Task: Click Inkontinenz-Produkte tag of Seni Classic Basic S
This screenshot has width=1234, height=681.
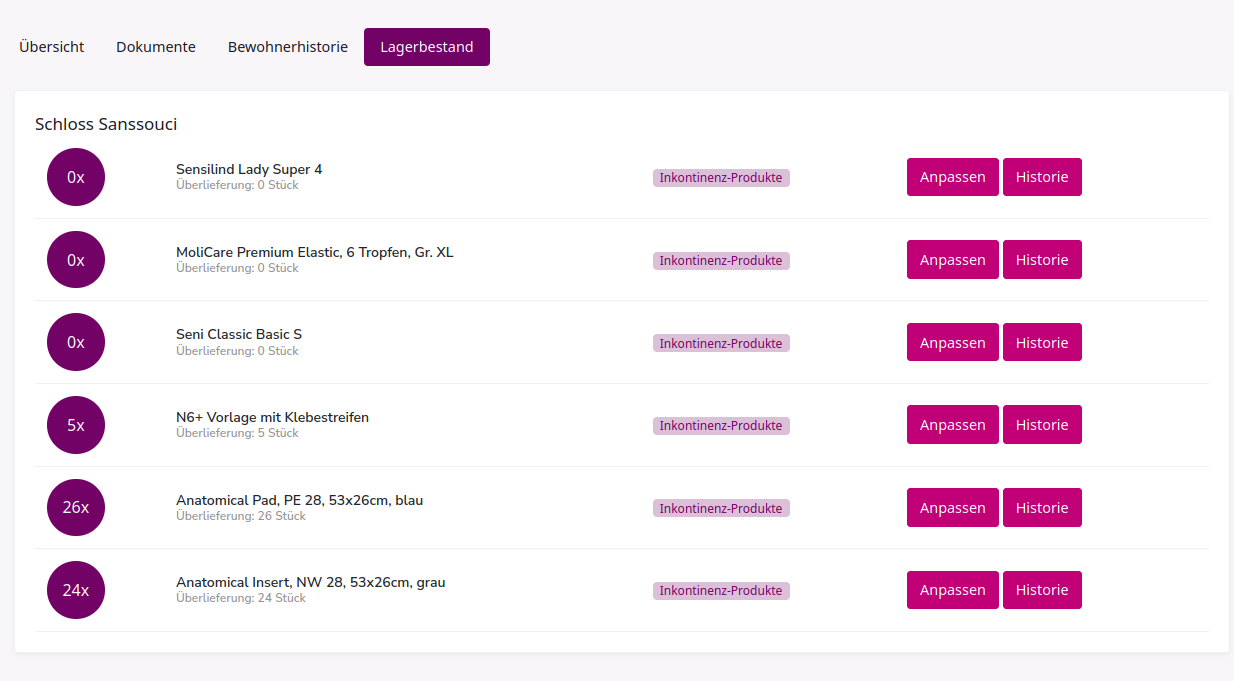Action: click(721, 343)
